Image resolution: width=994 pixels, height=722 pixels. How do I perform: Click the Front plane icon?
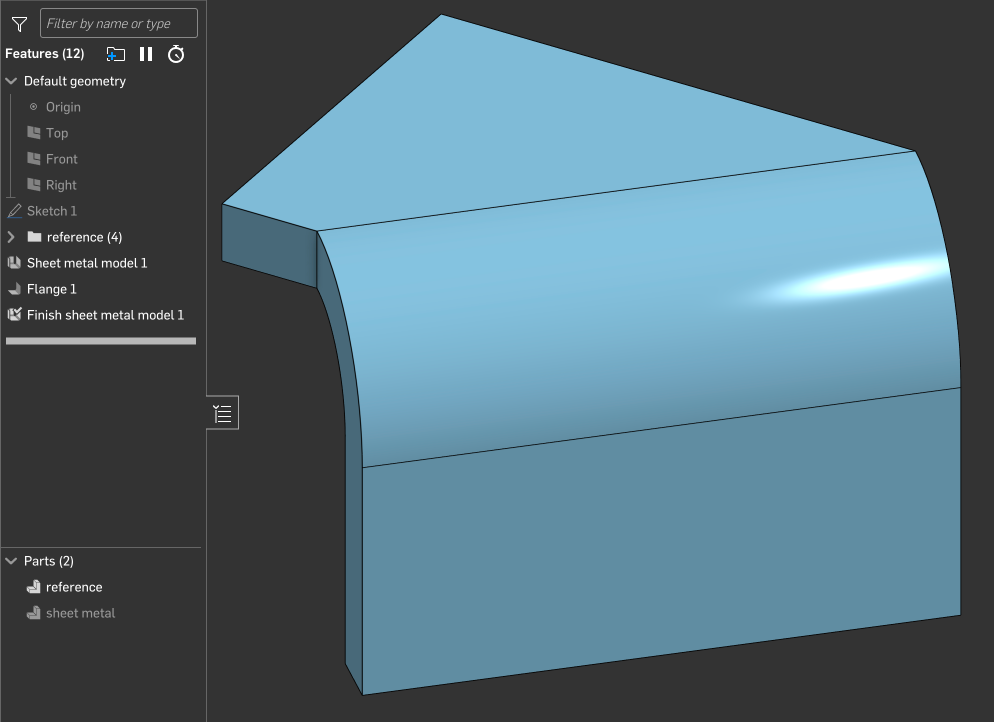[x=34, y=158]
